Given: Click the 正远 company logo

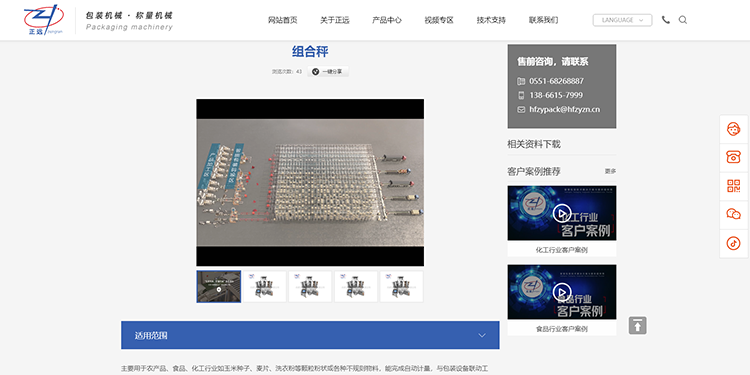Looking at the screenshot, I should (x=44, y=20).
